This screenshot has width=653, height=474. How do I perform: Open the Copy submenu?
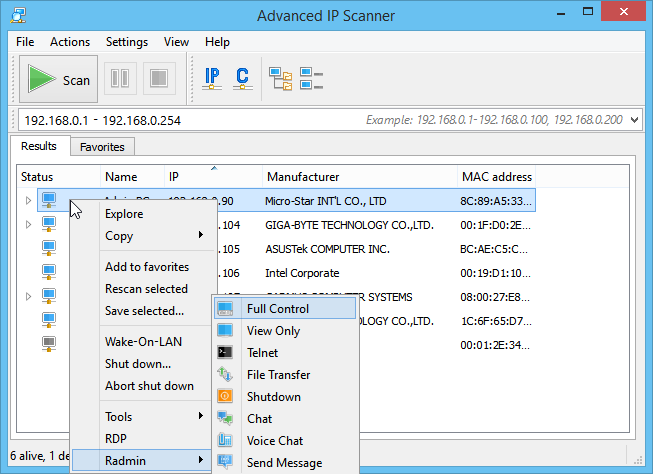(x=119, y=236)
